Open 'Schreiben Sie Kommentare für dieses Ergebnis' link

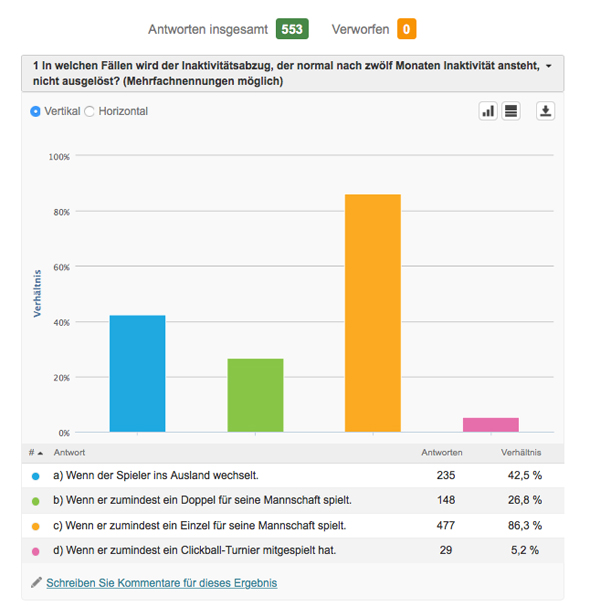(x=162, y=582)
